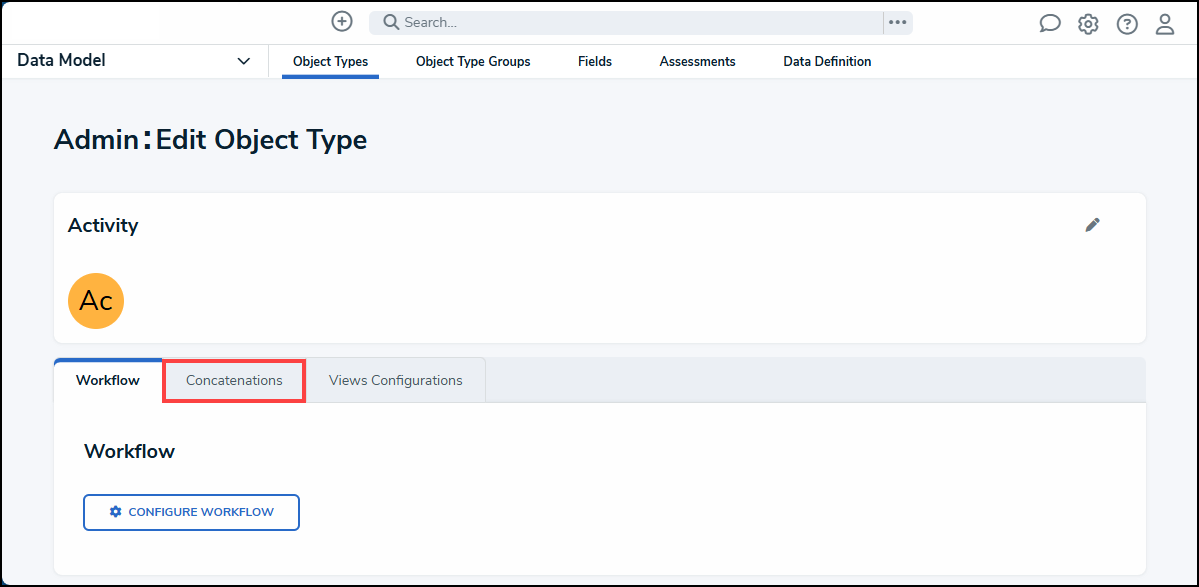The width and height of the screenshot is (1199, 587).
Task: Navigate to the Data Definition tab
Action: pos(827,62)
